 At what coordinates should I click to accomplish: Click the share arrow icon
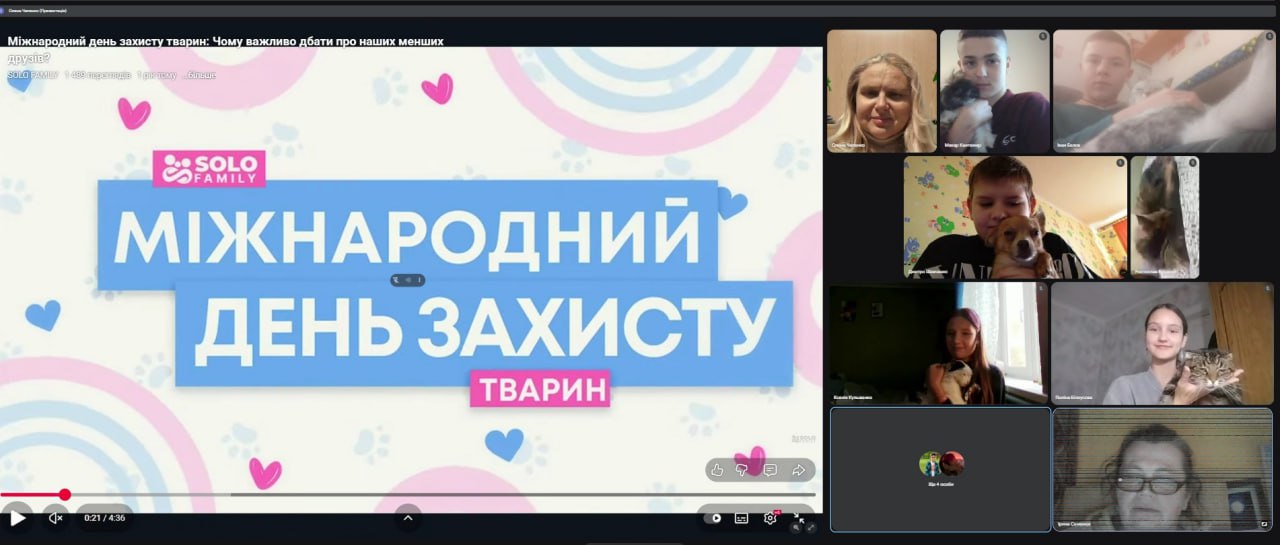coord(799,470)
